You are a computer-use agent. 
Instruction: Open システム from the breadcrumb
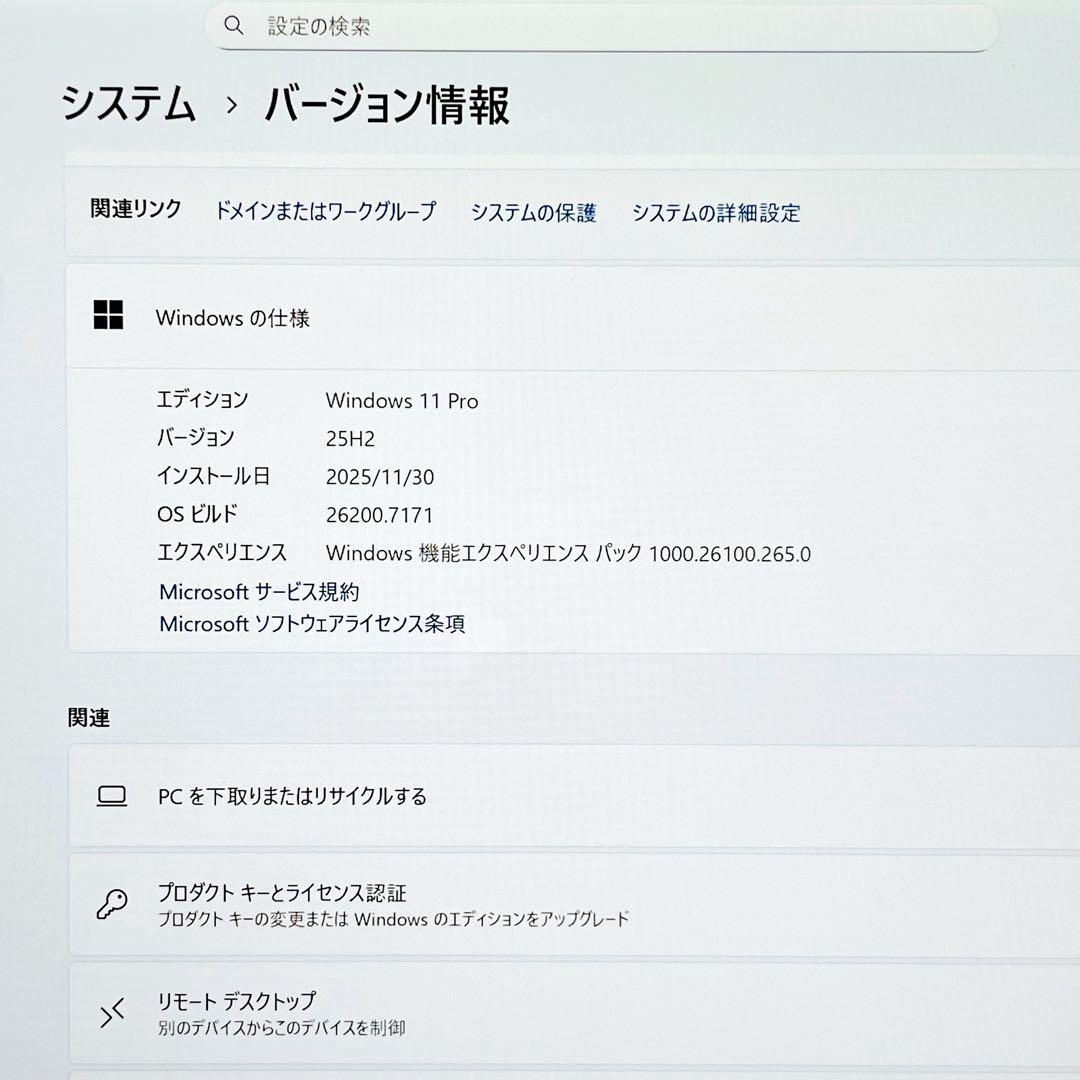click(x=130, y=104)
